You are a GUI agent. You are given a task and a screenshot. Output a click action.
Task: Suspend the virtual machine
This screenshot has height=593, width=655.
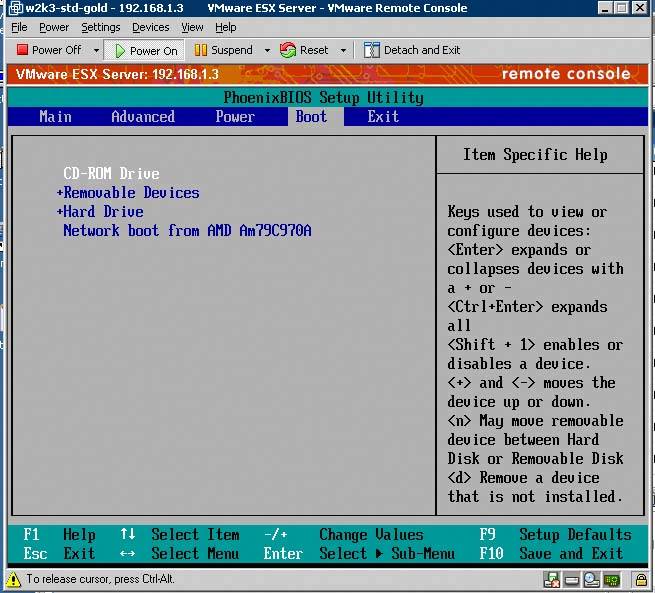tap(223, 50)
